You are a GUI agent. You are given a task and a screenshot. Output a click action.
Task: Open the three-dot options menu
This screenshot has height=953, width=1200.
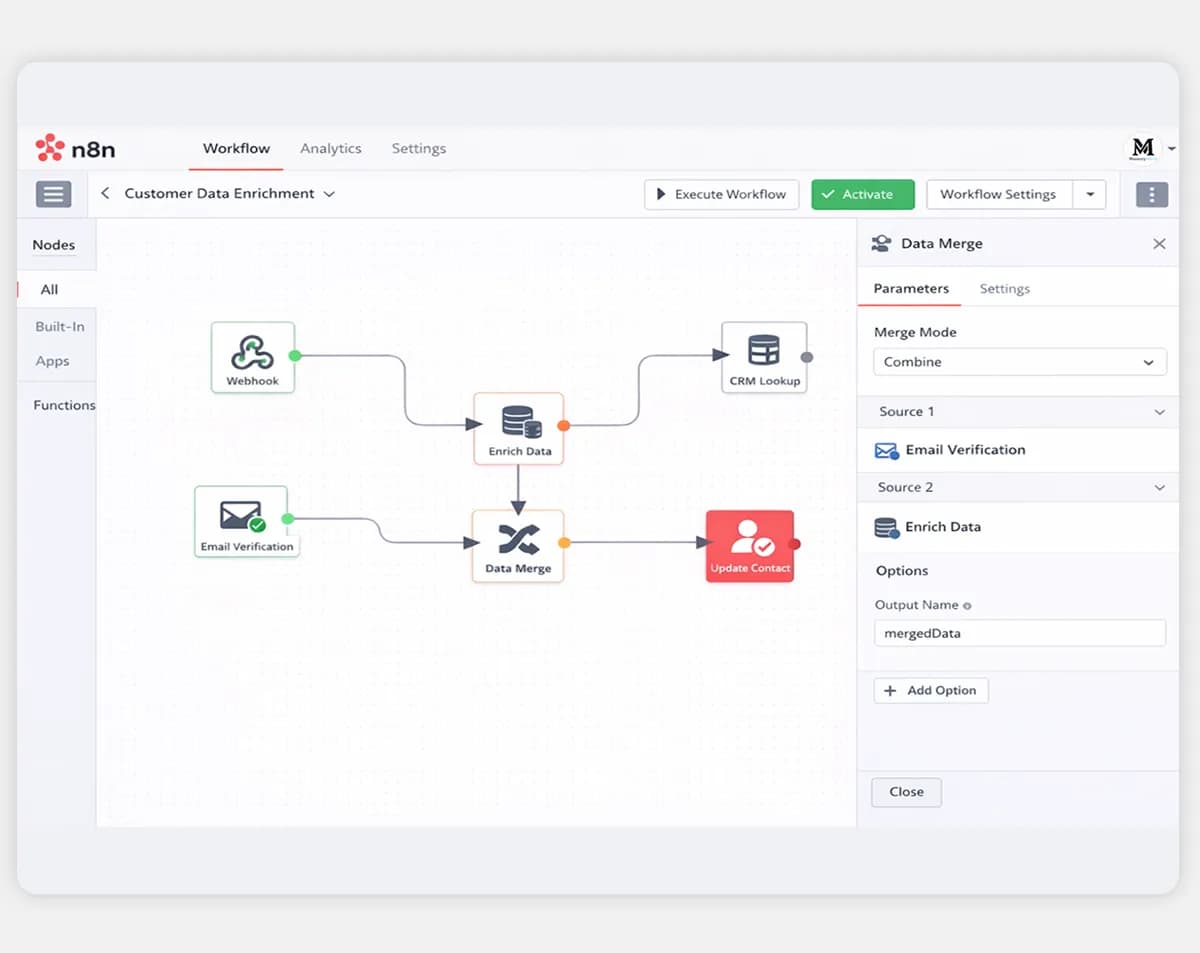pyautogui.click(x=1152, y=194)
